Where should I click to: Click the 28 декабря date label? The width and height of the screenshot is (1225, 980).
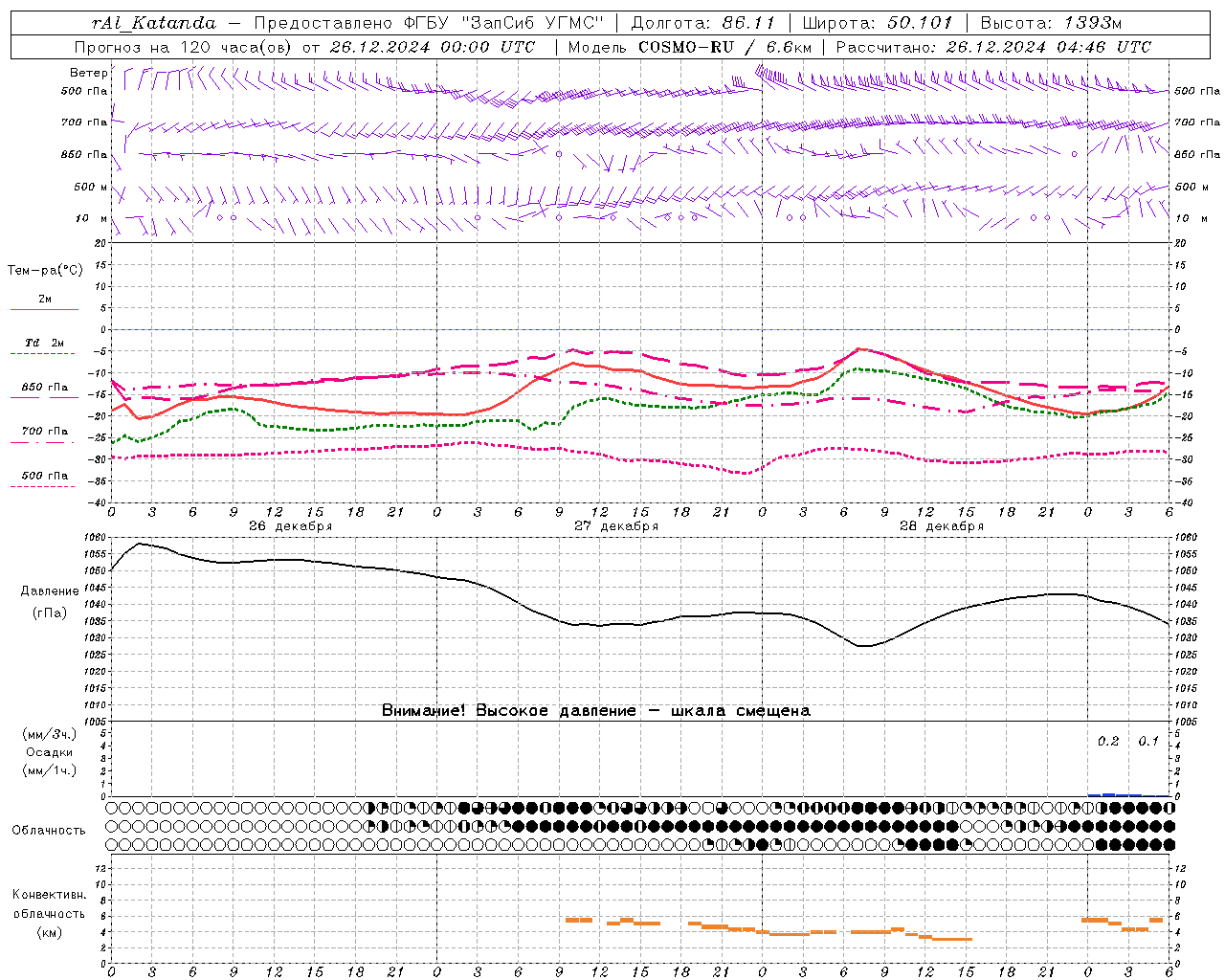tap(942, 526)
